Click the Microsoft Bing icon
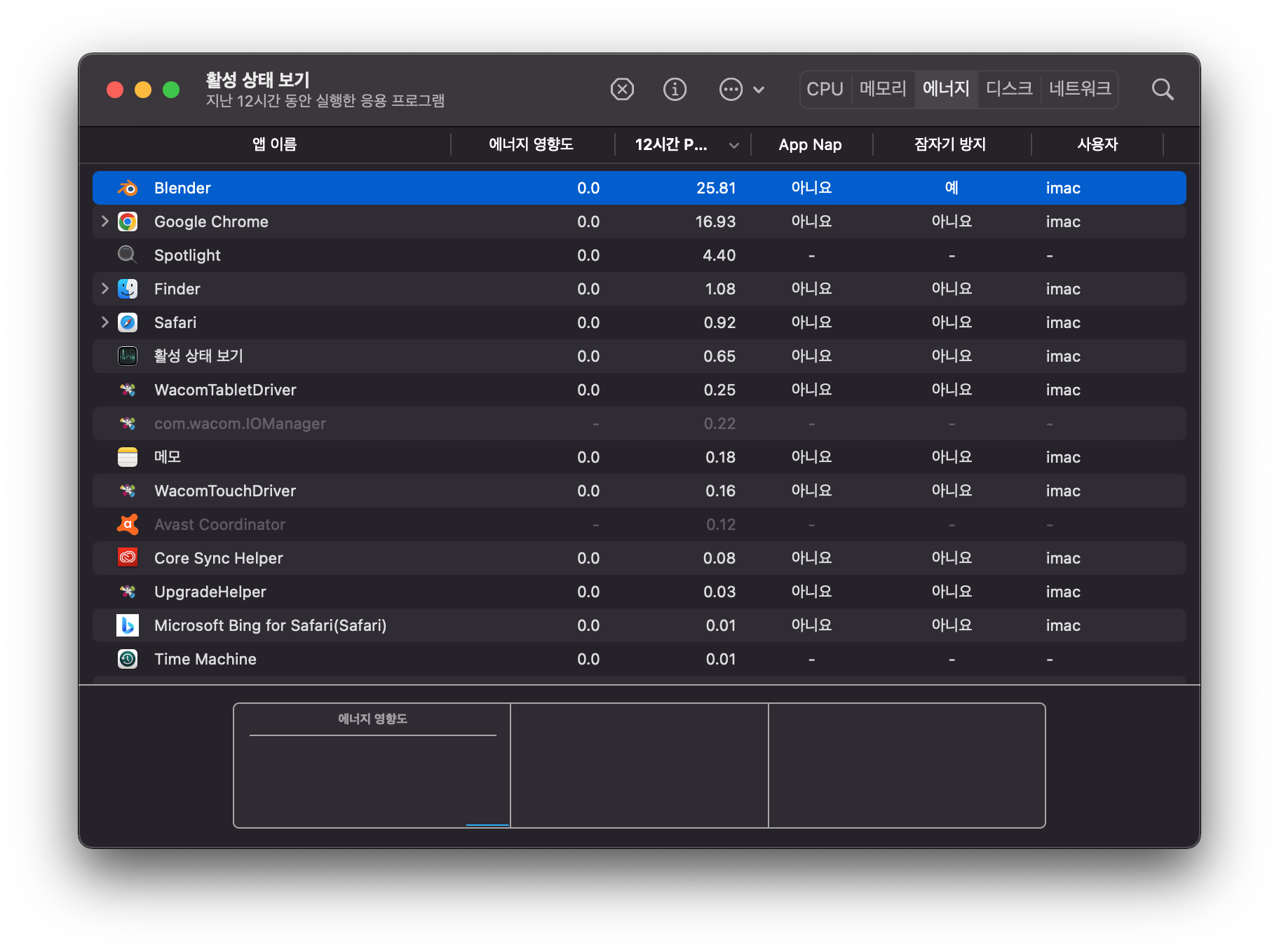The height and width of the screenshot is (952, 1279). pos(128,625)
